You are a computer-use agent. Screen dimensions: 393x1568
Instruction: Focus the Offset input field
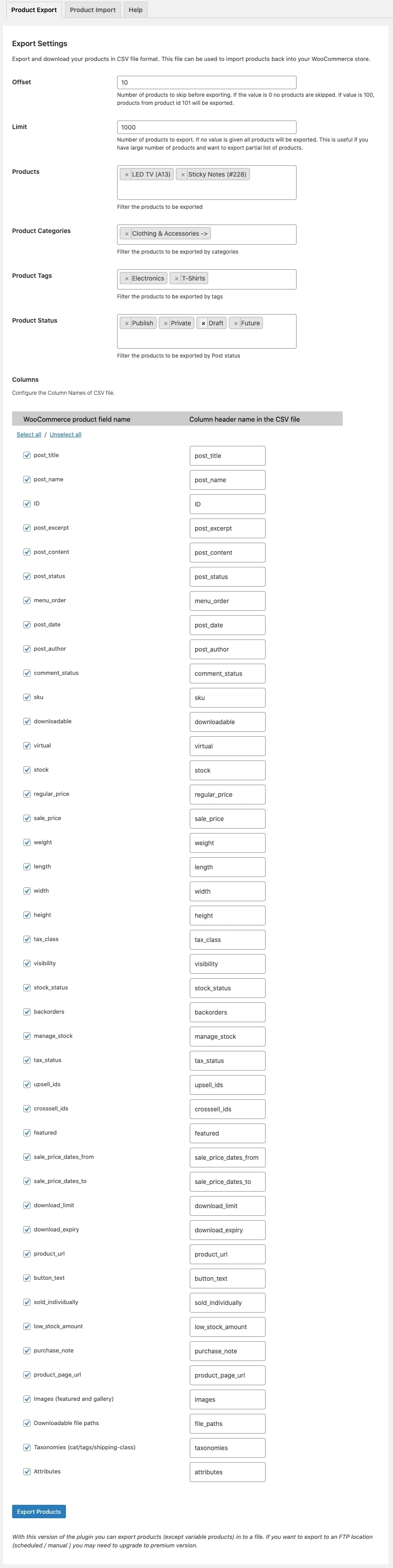coord(206,83)
